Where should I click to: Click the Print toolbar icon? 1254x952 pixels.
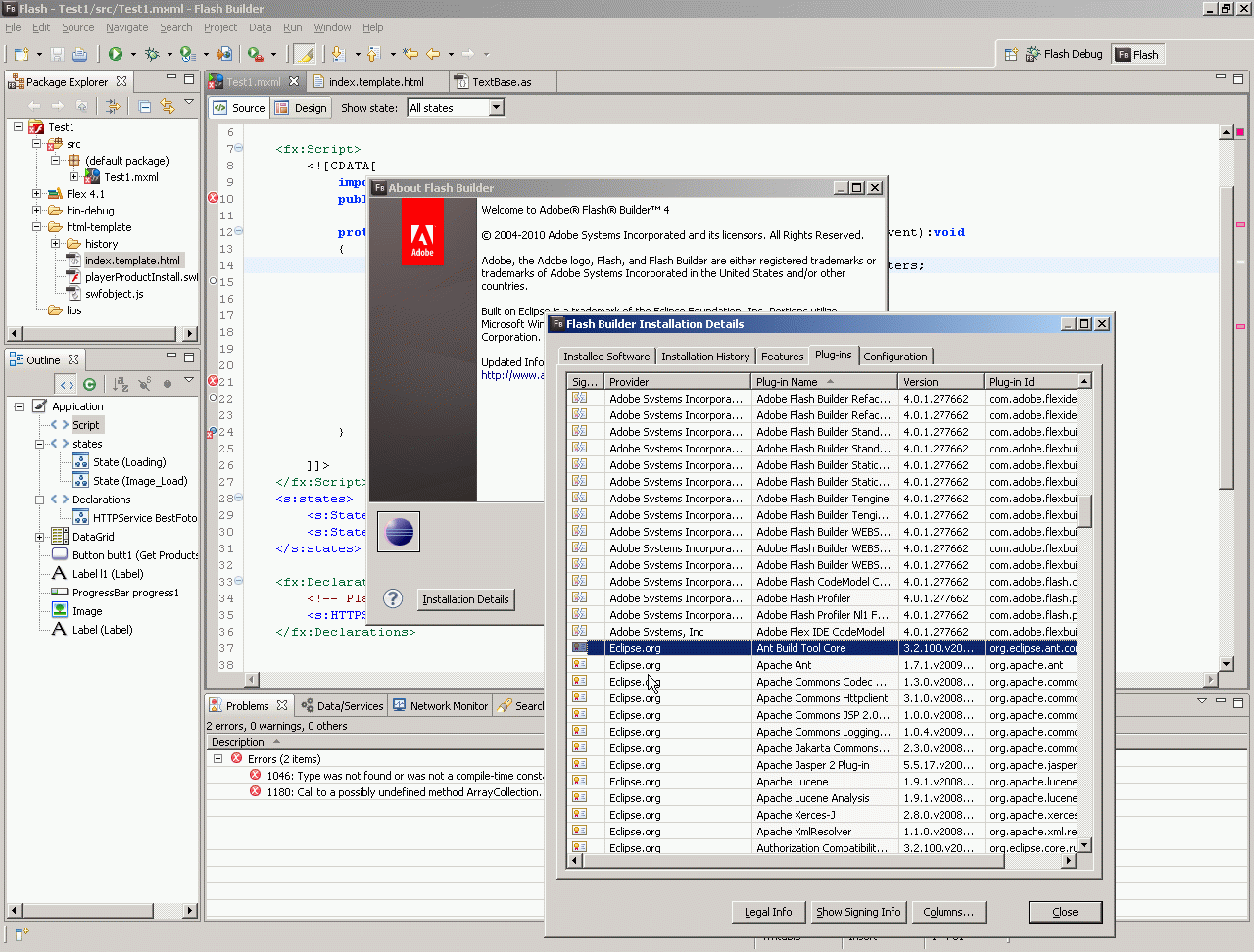[x=79, y=54]
